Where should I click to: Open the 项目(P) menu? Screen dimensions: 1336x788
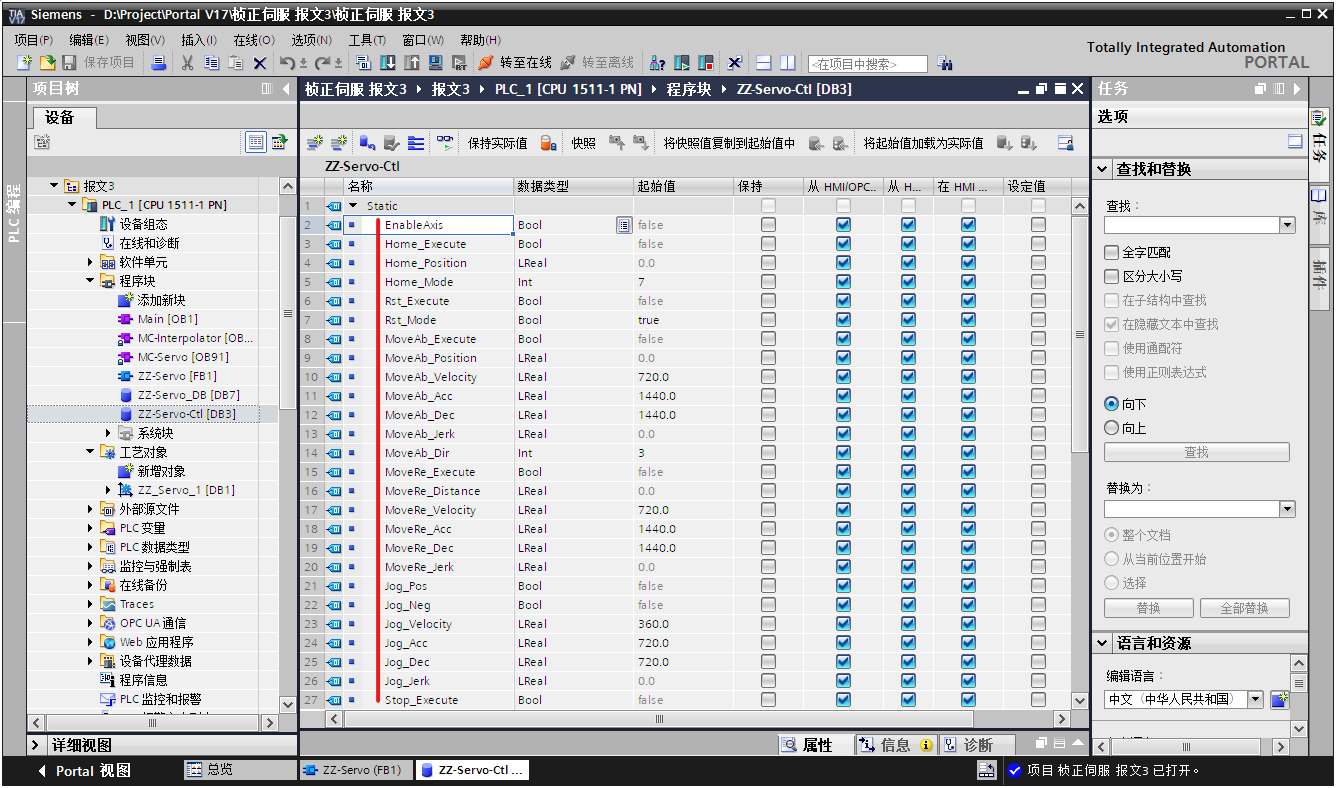click(x=33, y=40)
